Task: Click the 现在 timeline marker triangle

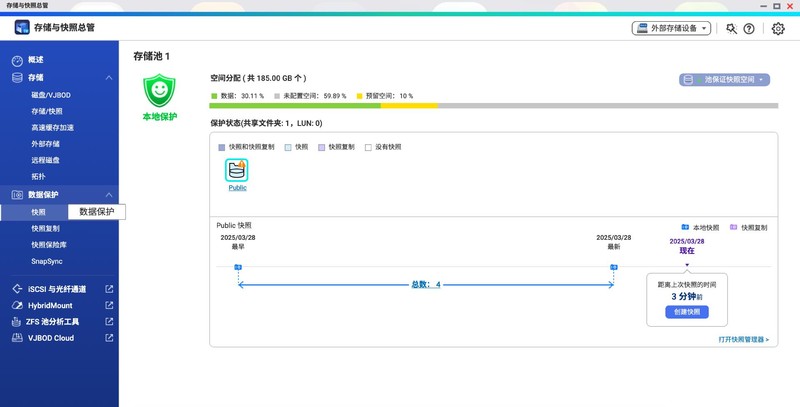Action: click(x=687, y=265)
